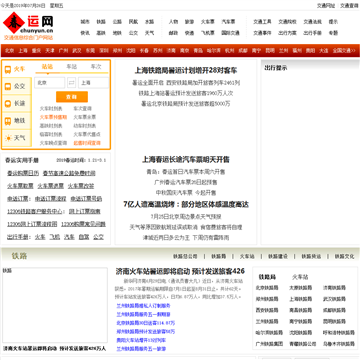
Task: Open 交通法规 in header nav
Action: tap(312, 22)
